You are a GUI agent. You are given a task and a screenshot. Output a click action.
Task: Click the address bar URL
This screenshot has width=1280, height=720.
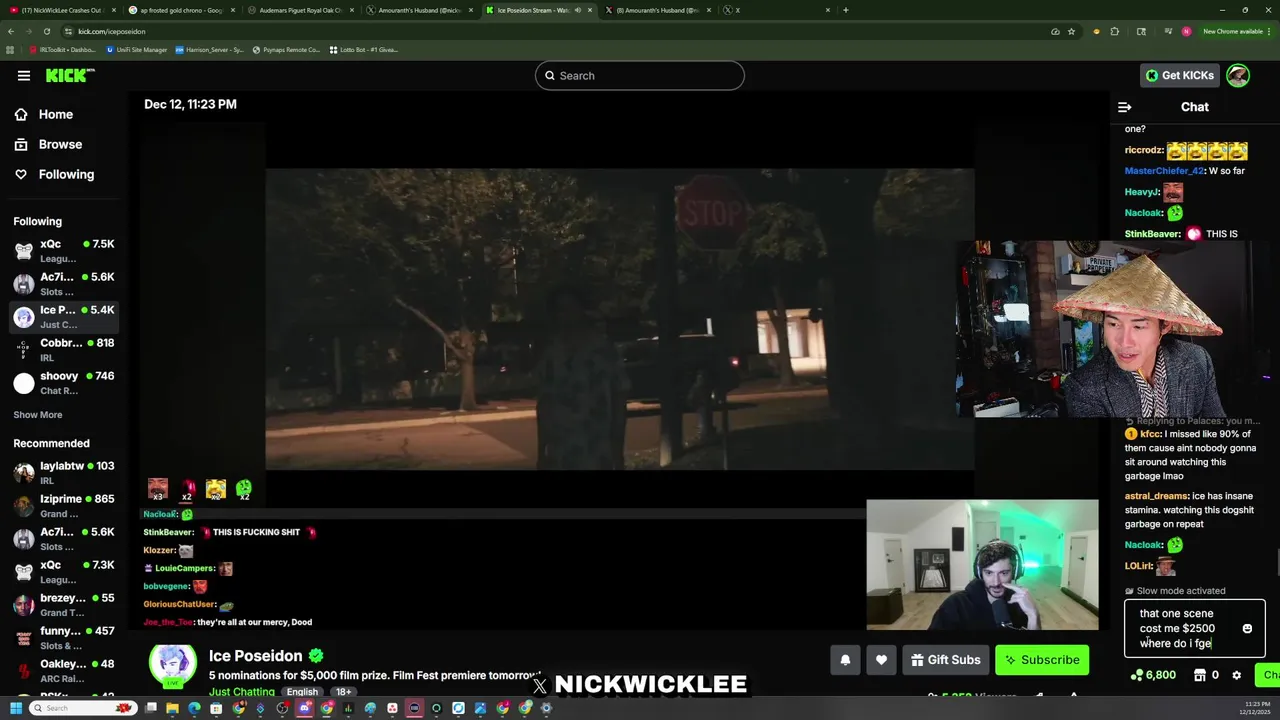point(112,31)
